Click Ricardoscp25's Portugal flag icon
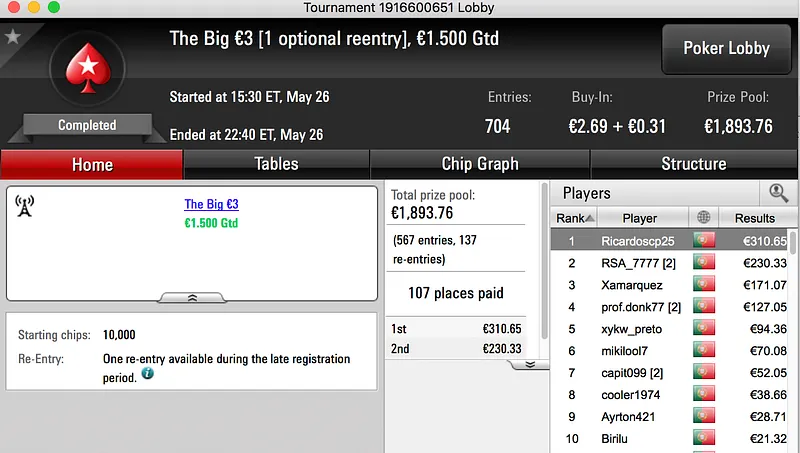 [x=704, y=241]
